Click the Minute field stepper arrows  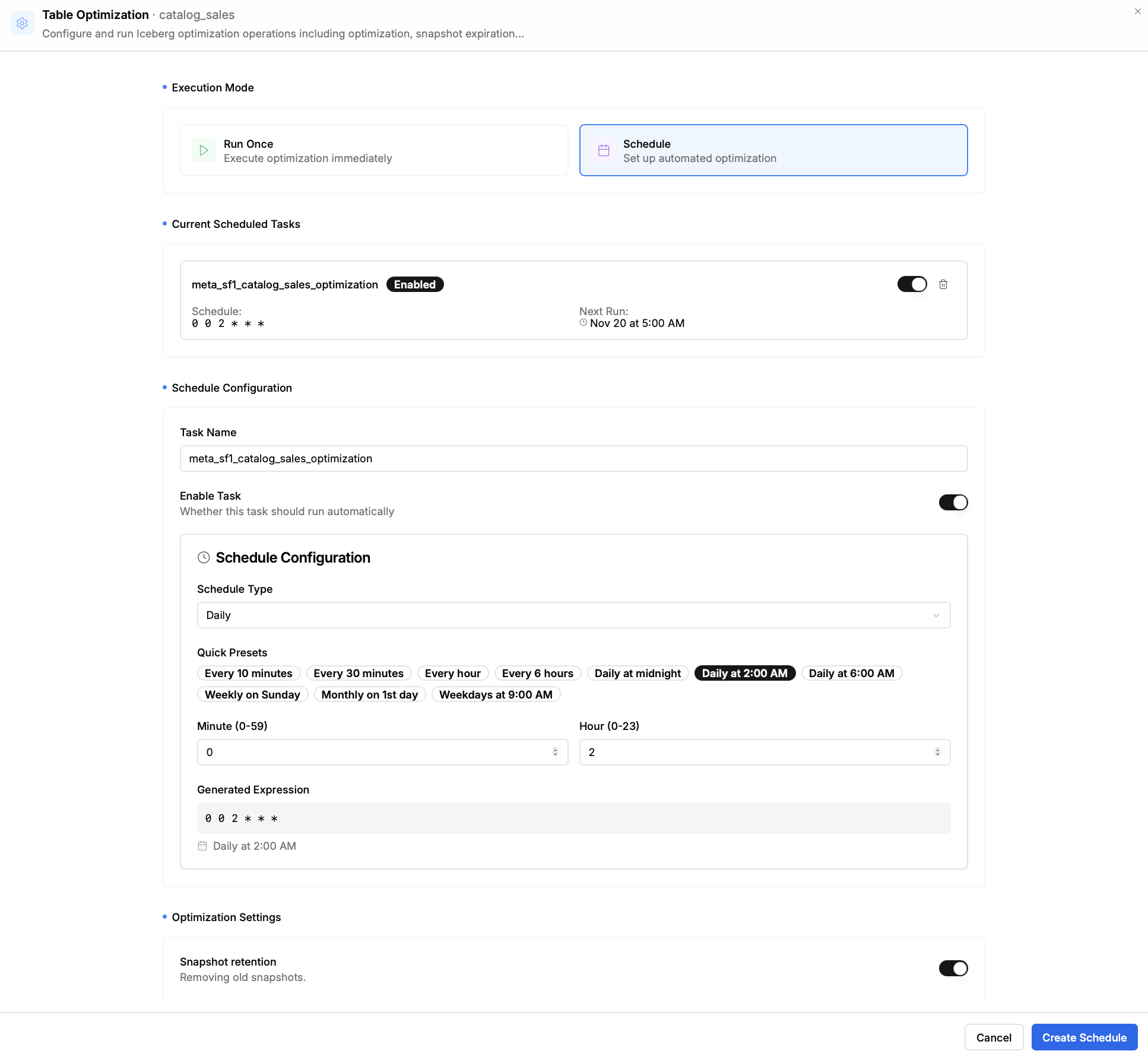tap(555, 752)
